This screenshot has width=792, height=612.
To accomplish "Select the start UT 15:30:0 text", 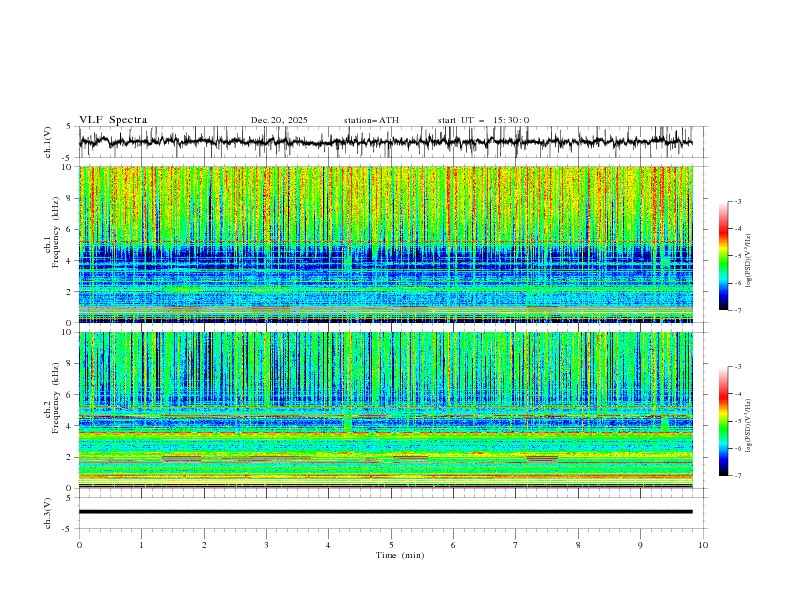I will 483,120.
